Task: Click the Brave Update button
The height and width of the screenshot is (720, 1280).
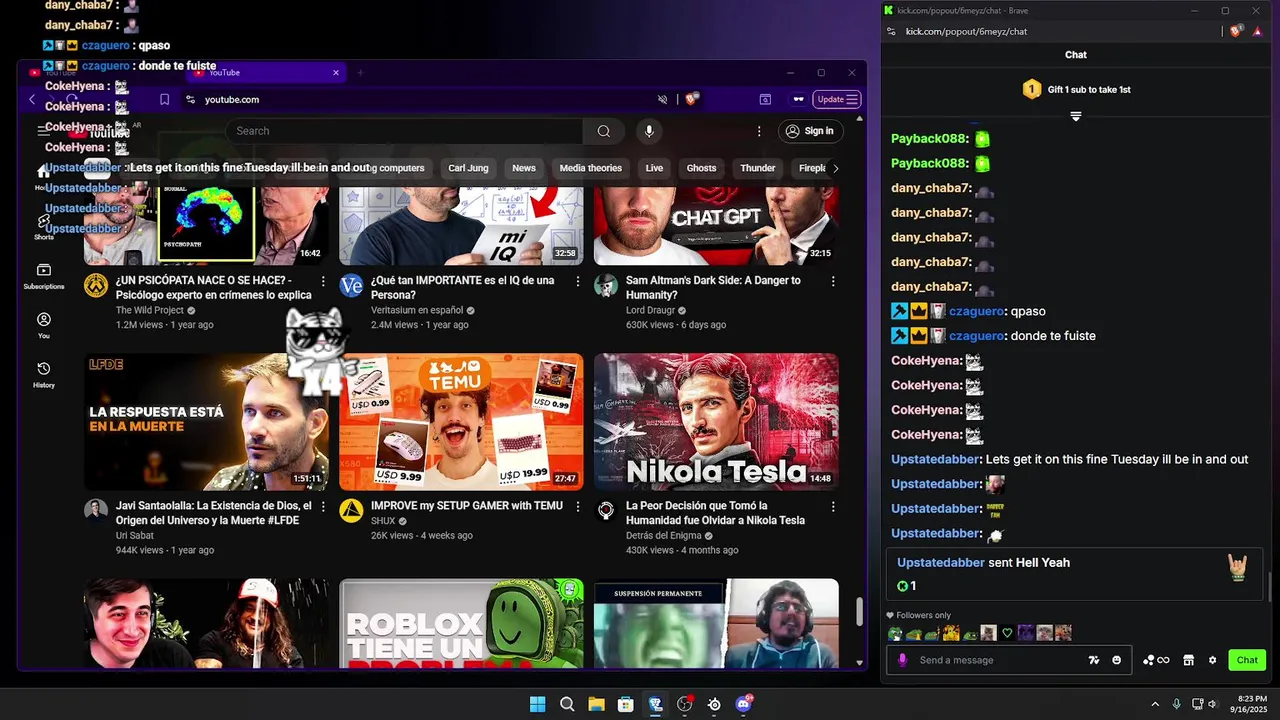Action: [837, 99]
